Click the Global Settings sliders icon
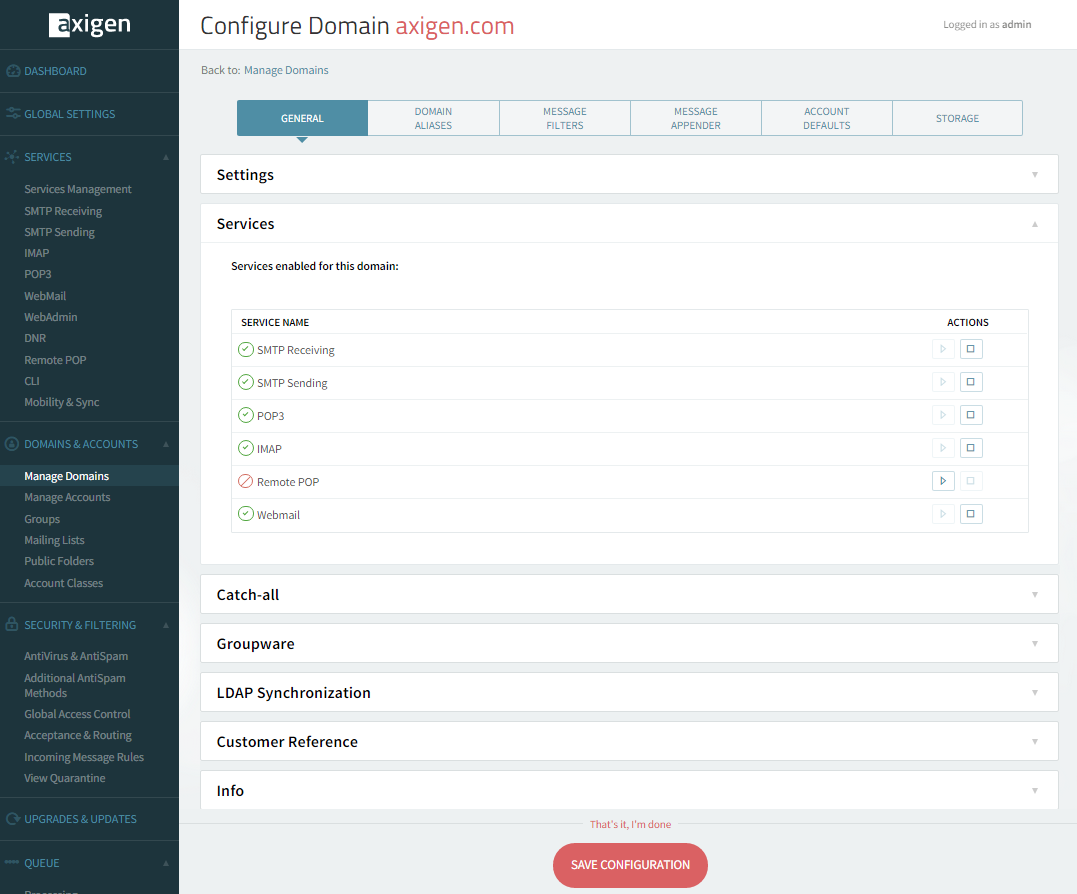Viewport: 1077px width, 894px height. (12, 114)
